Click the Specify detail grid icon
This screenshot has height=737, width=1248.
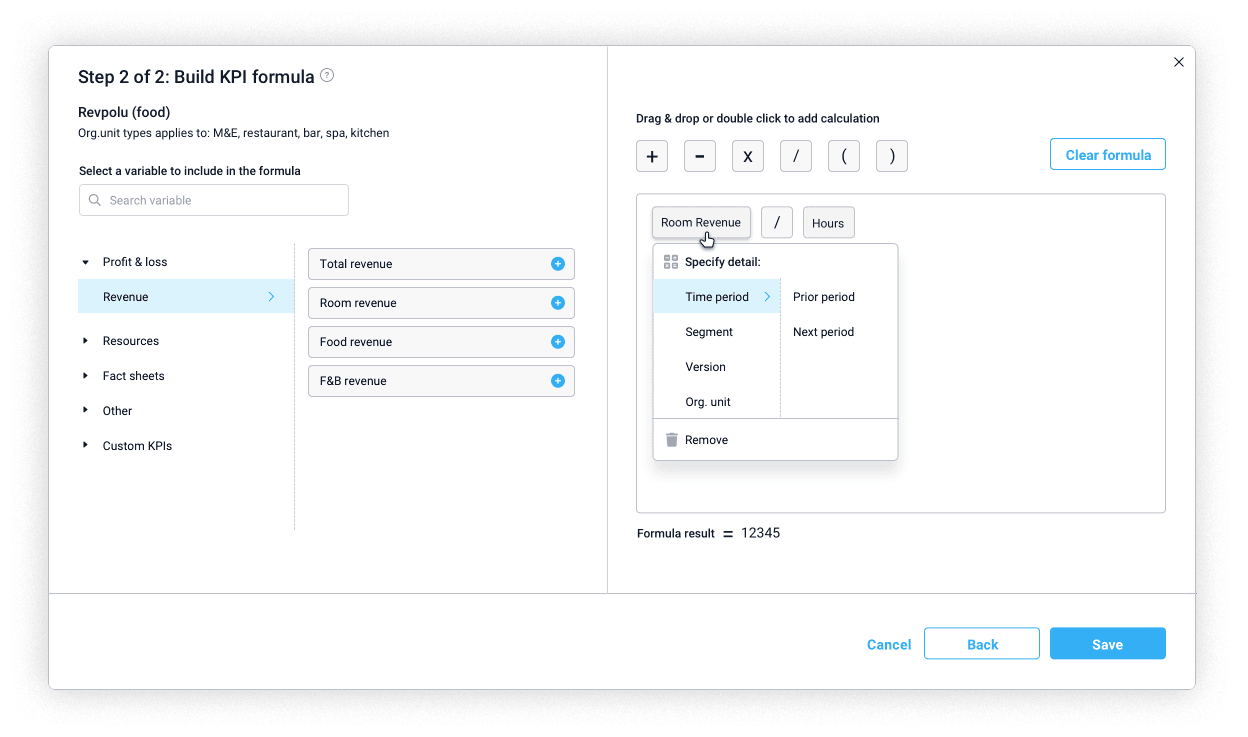pyautogui.click(x=671, y=262)
